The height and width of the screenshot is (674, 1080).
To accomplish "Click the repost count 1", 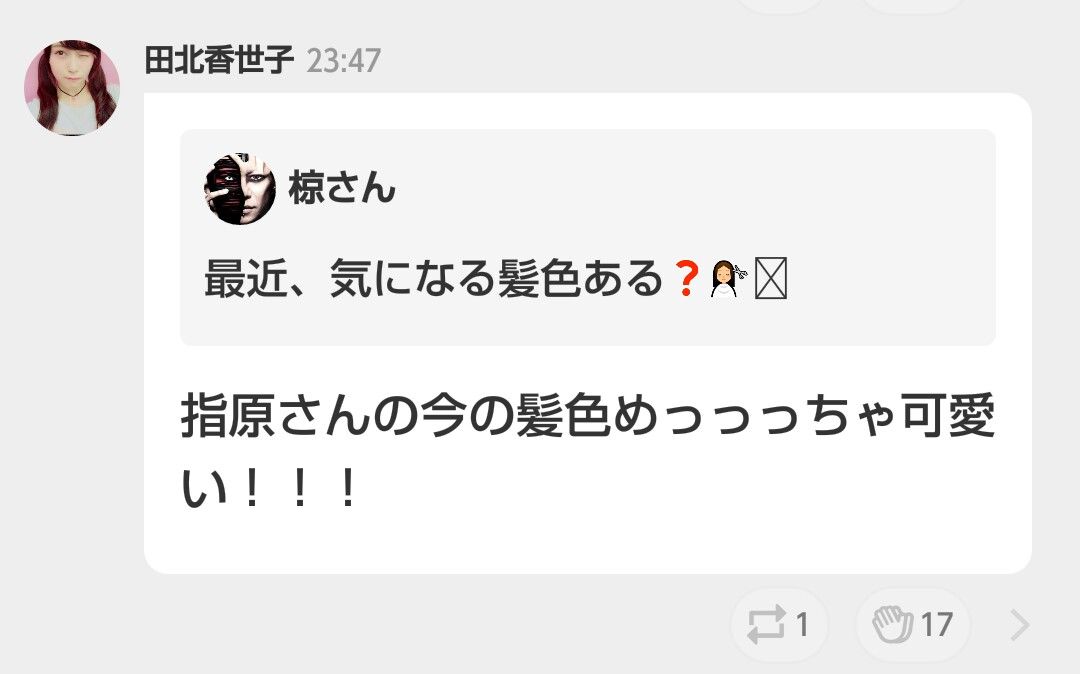I will 802,624.
